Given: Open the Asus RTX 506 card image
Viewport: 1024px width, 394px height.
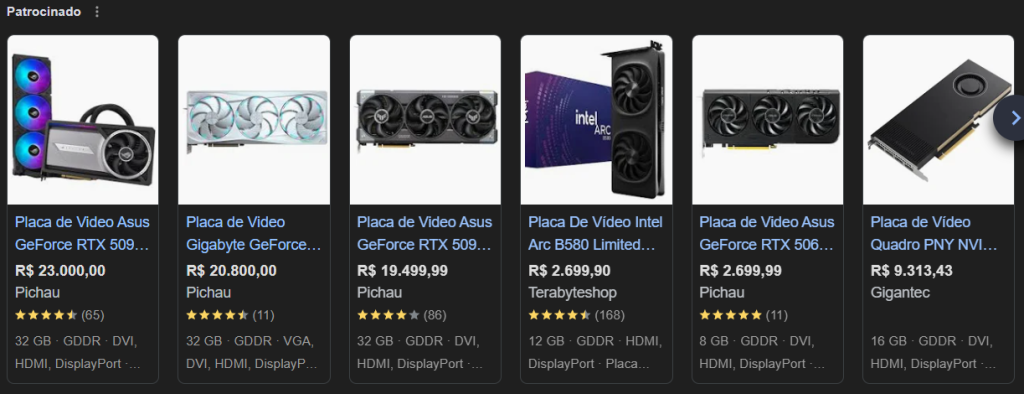Looking at the screenshot, I should [767, 120].
